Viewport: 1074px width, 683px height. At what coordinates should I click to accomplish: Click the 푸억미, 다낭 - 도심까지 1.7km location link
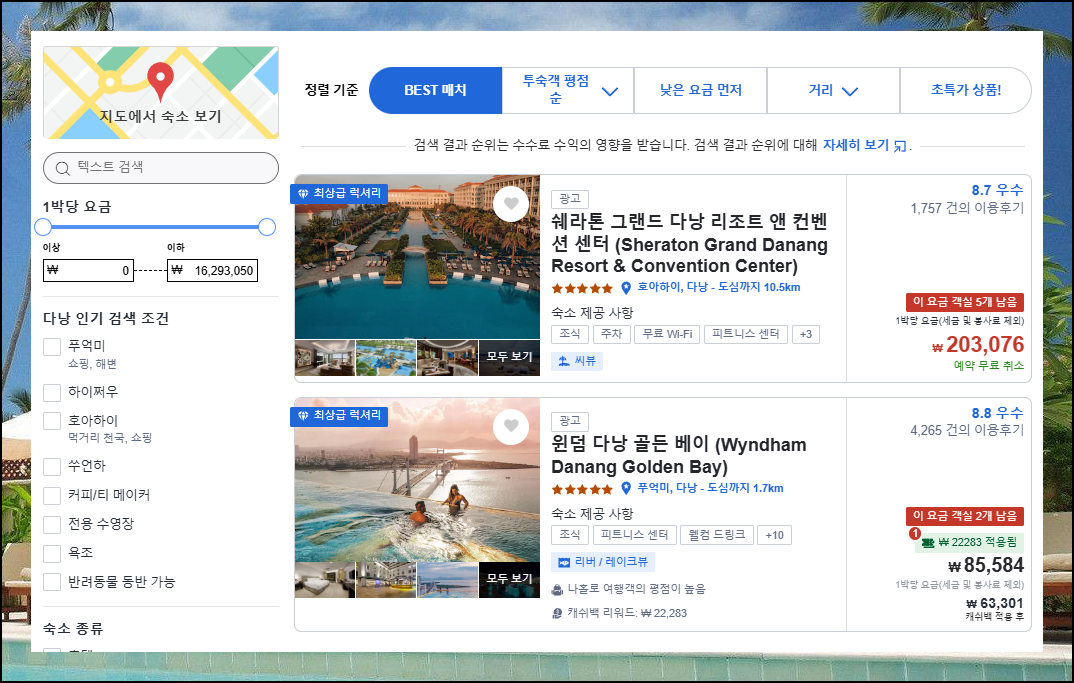point(710,488)
